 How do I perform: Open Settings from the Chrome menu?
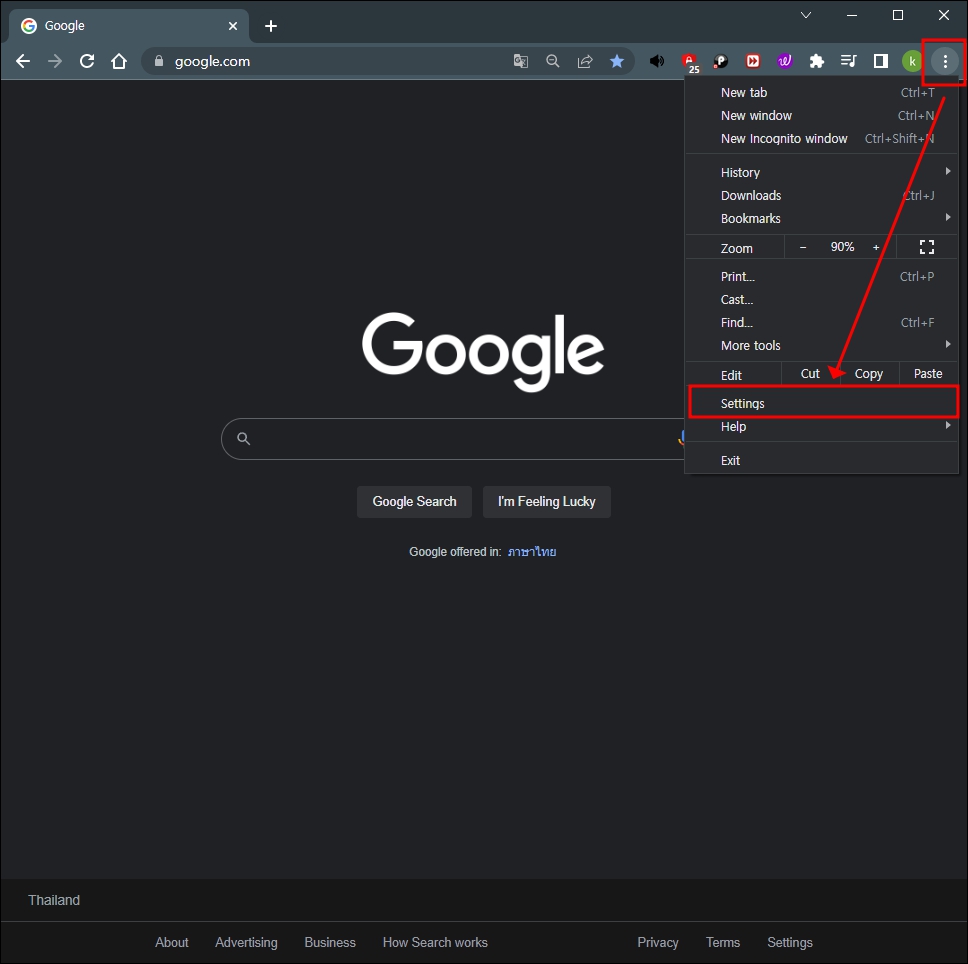pyautogui.click(x=822, y=404)
